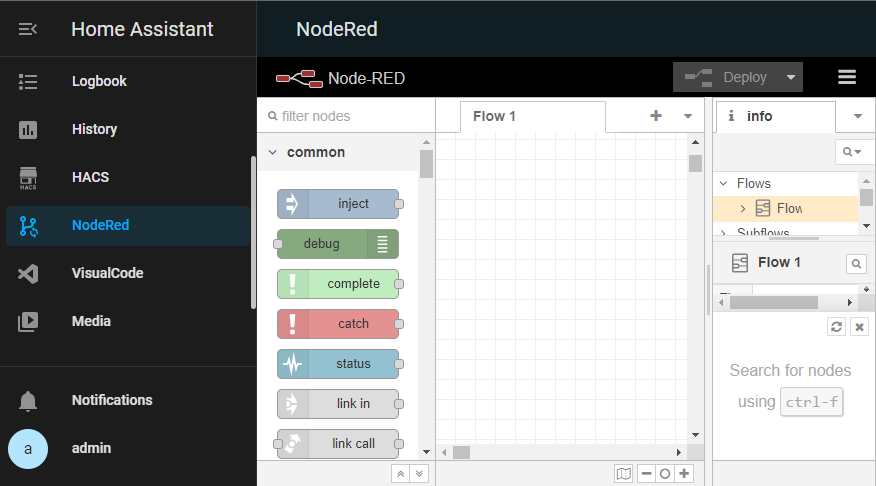
Task: Open the History sidebar item
Action: tap(128, 130)
